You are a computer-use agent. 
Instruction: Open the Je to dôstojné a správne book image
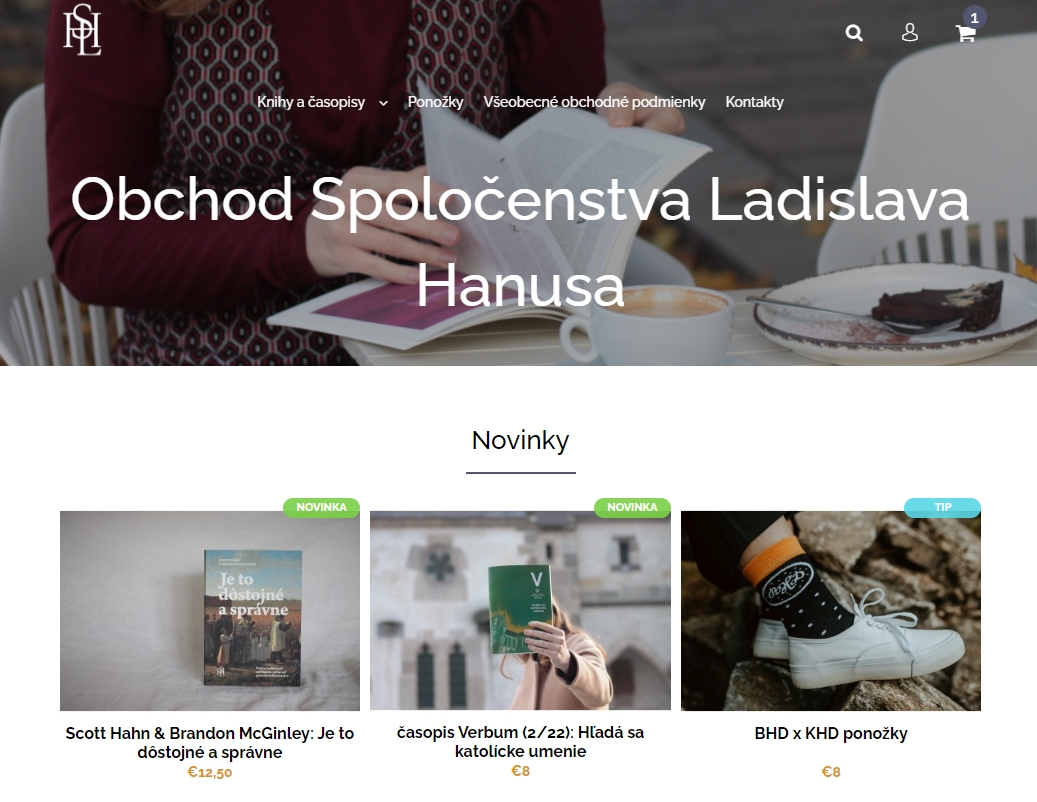coord(210,610)
